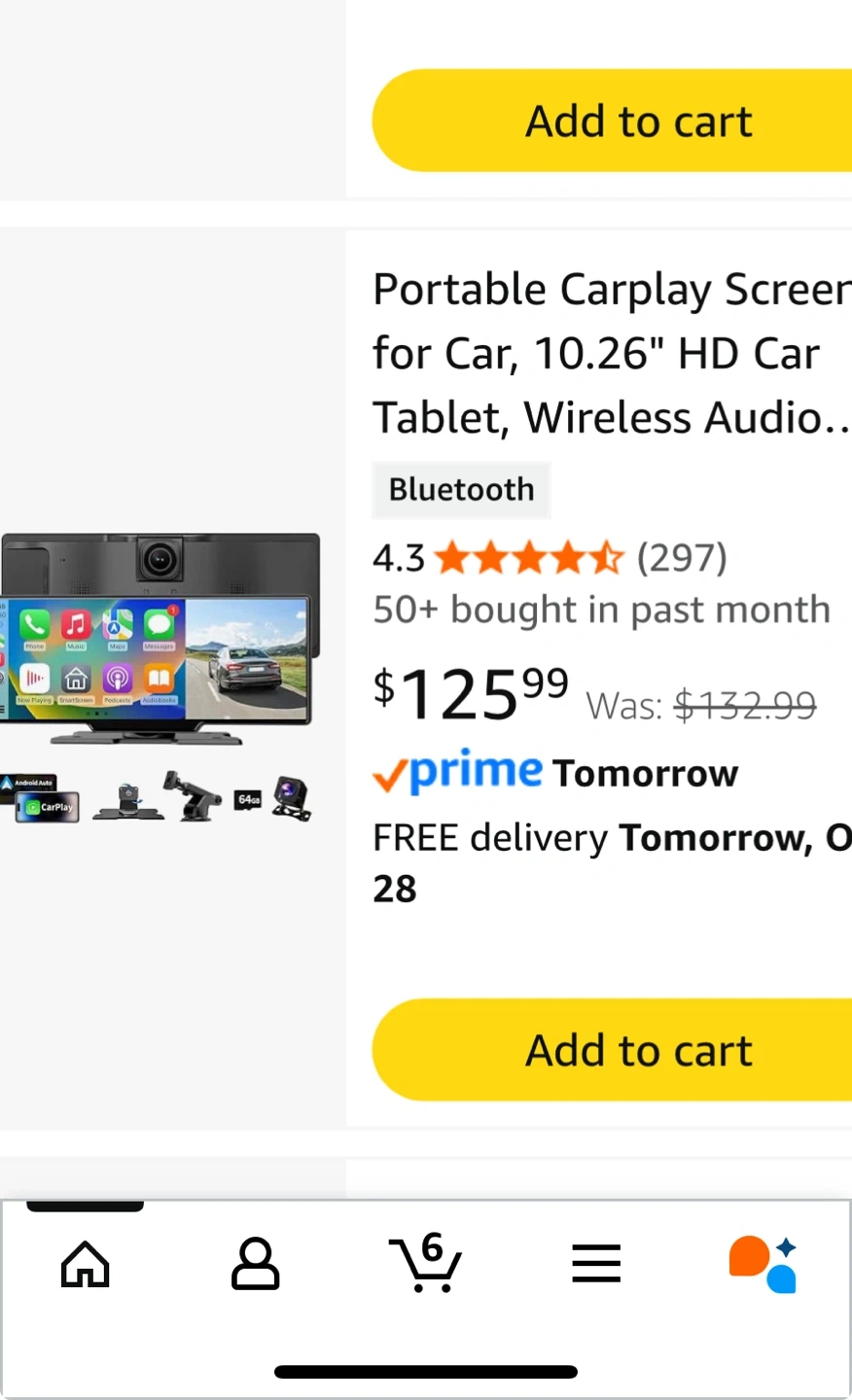Open the shopping cart showing 6 items

pos(426,1264)
